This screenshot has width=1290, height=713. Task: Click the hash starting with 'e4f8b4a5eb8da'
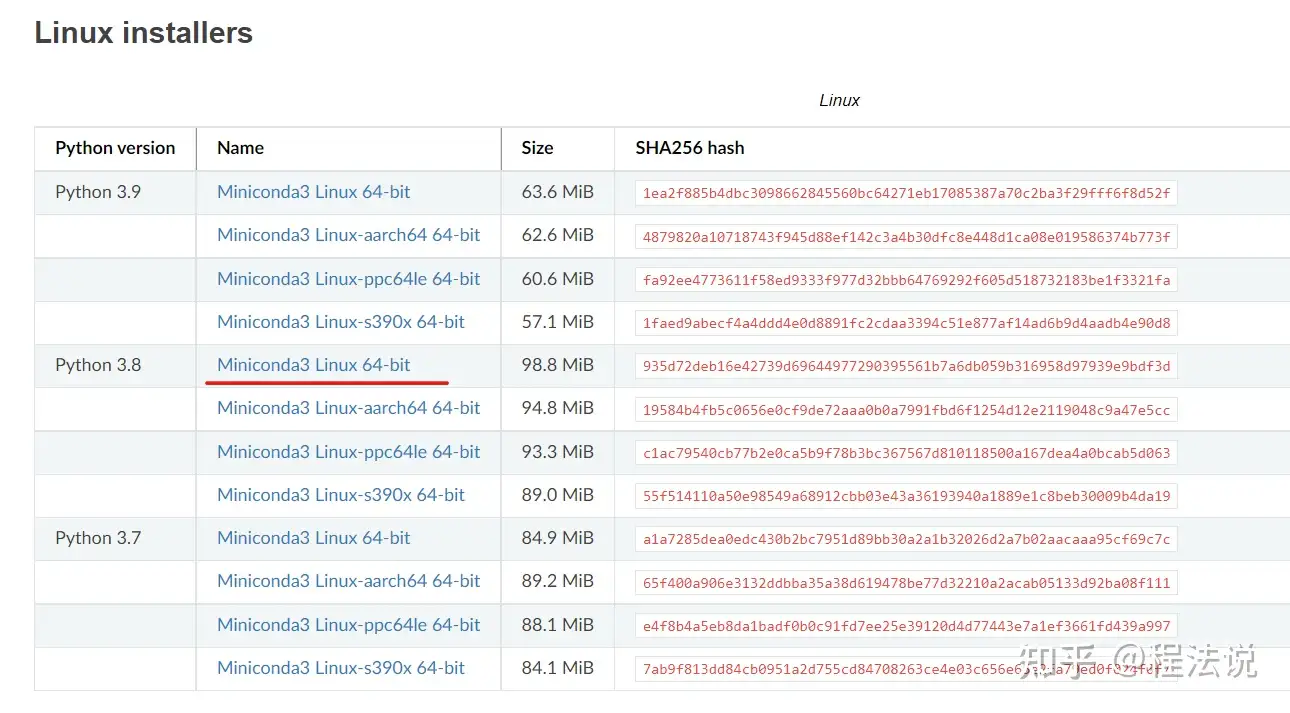(x=906, y=626)
